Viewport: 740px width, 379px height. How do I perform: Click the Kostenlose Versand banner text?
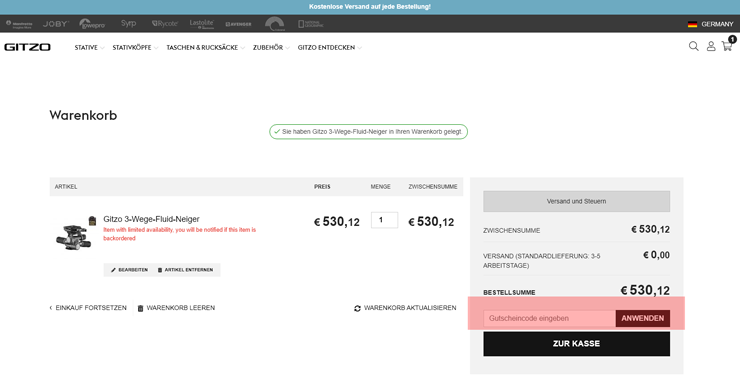tap(370, 7)
